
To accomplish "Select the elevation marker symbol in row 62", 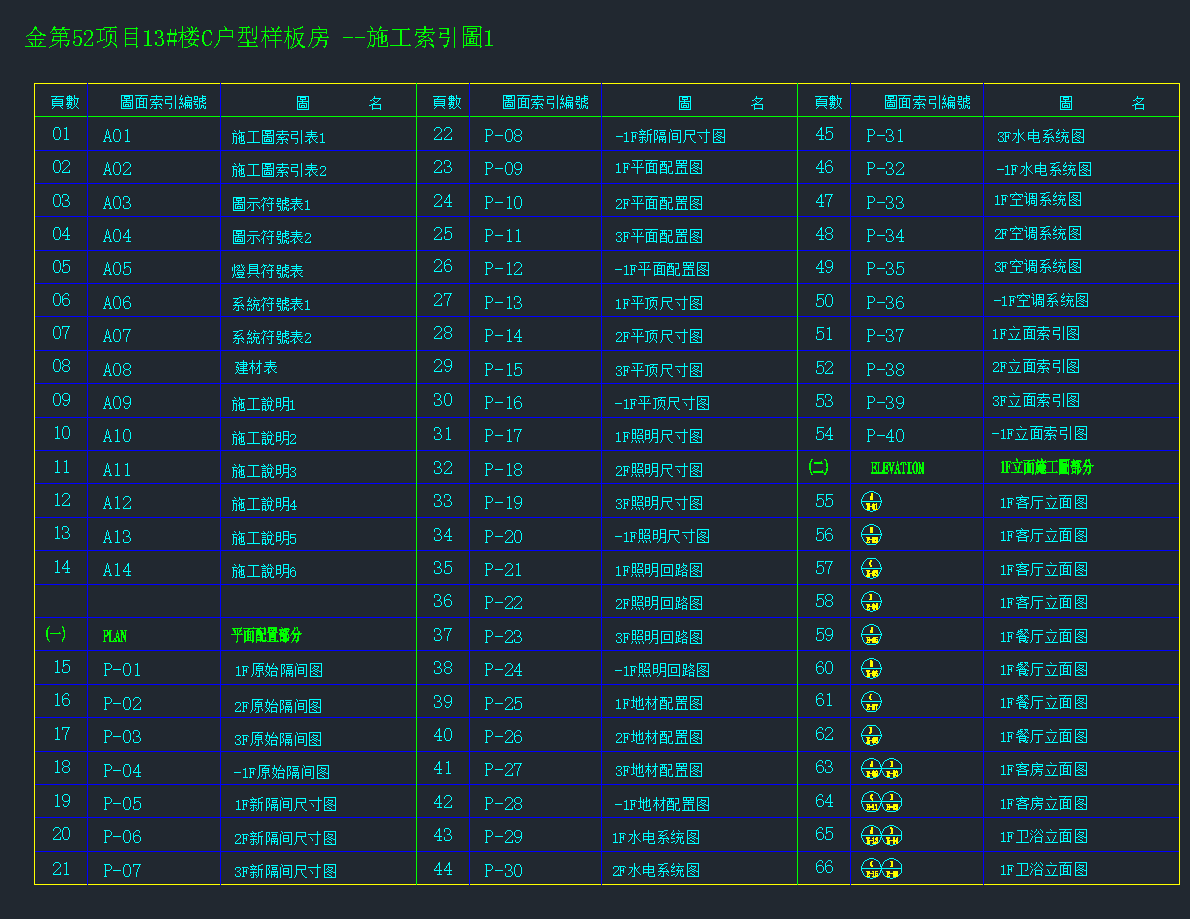I will tap(871, 736).
